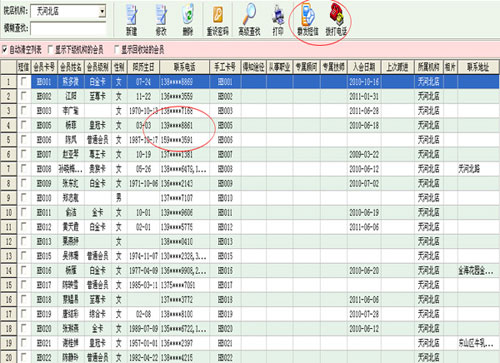Click the 删除 recycle-bin icon
Image resolution: width=500 pixels, height=363 pixels.
click(188, 19)
